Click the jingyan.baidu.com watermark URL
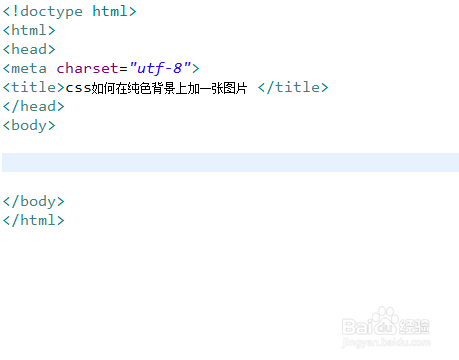The image size is (459, 360). [386, 342]
